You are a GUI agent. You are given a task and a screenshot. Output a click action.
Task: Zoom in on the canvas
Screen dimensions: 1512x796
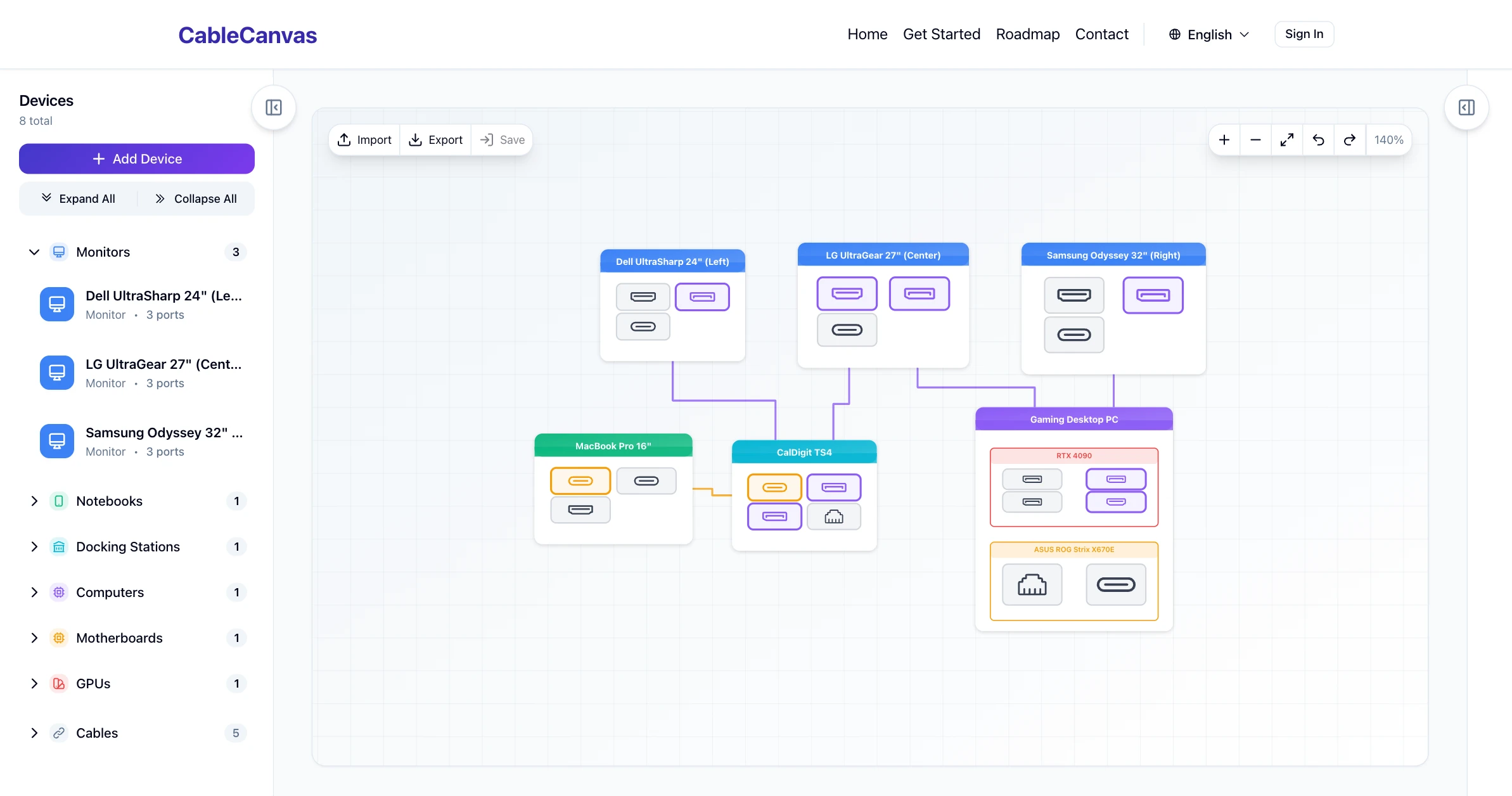tap(1224, 140)
